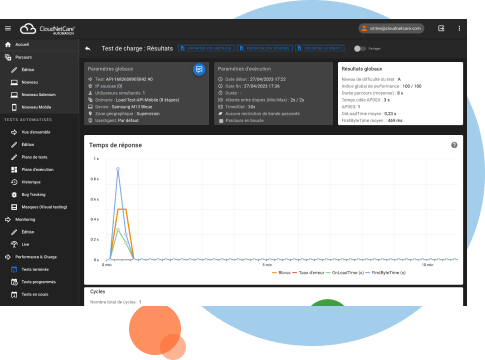
Task: Click the user email account chip
Action: coord(391,29)
